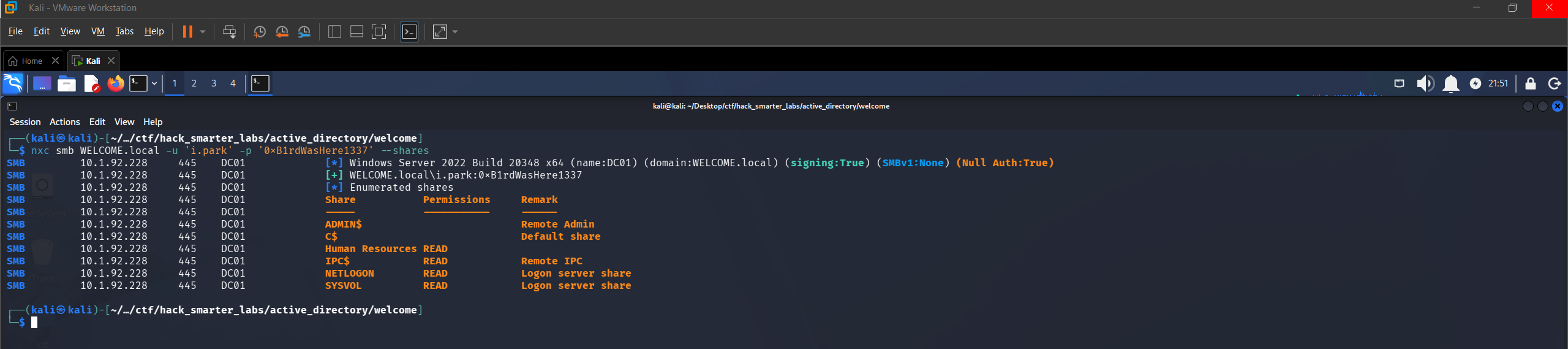Click the 'Human Resources' share text
Screen dimensions: 1568x349
[x=371, y=249]
